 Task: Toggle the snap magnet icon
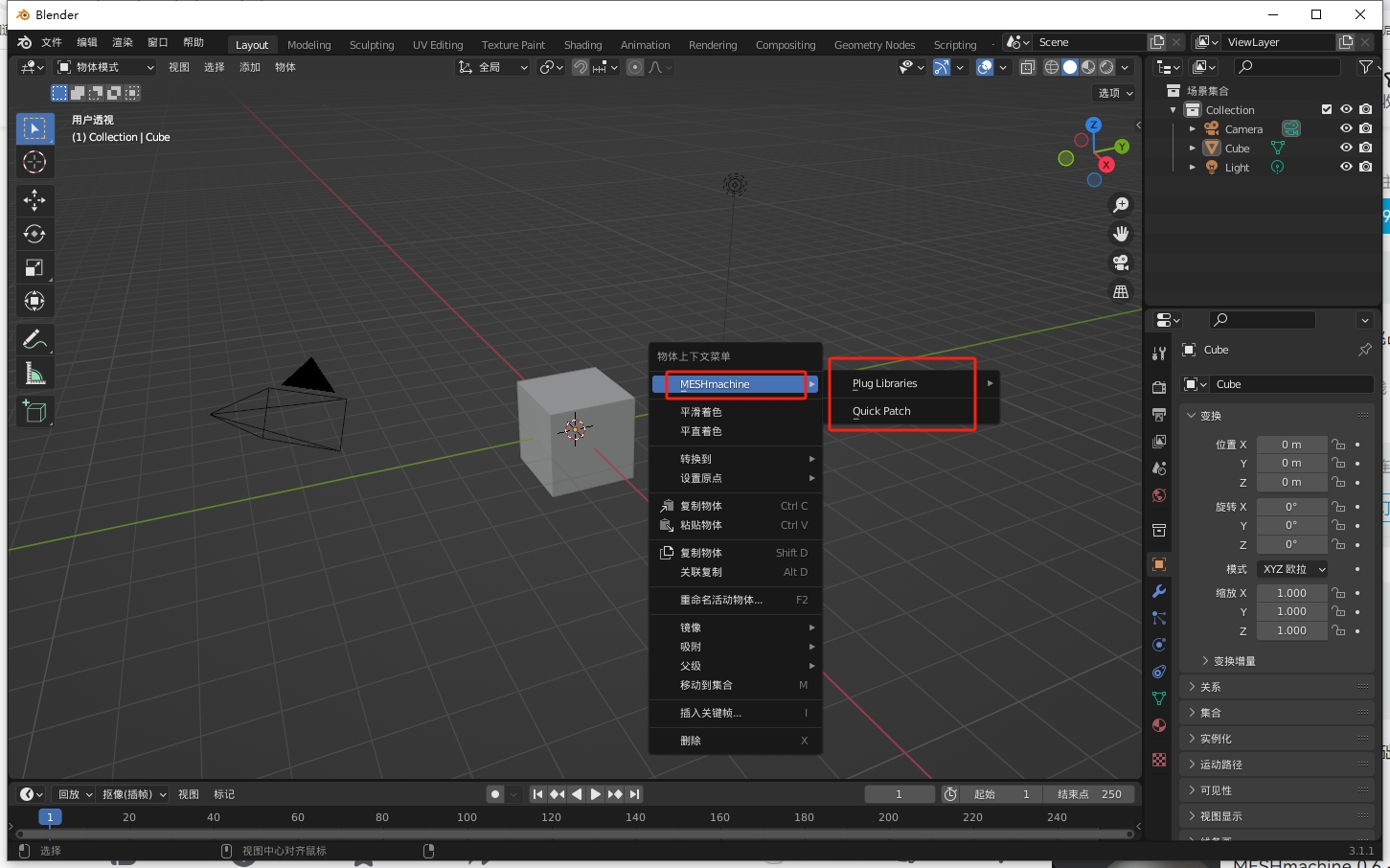coord(581,67)
